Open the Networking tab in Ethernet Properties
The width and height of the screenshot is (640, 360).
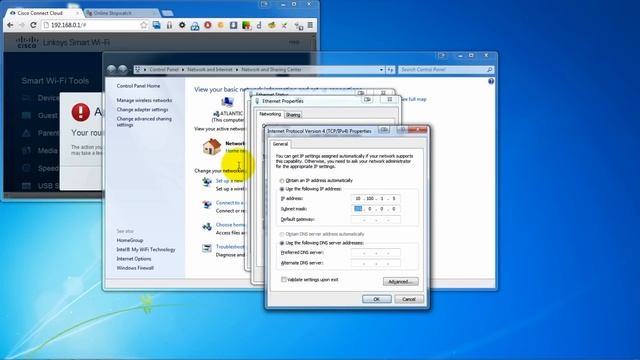pos(270,114)
